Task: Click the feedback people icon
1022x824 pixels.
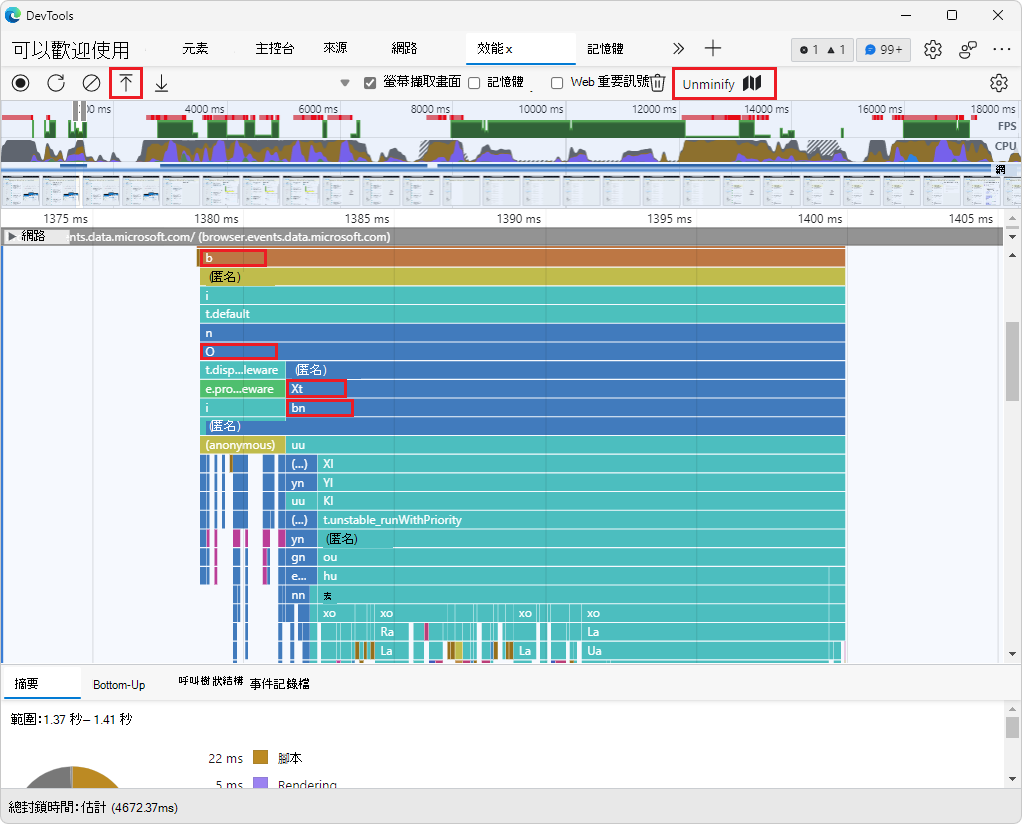Action: click(x=967, y=49)
